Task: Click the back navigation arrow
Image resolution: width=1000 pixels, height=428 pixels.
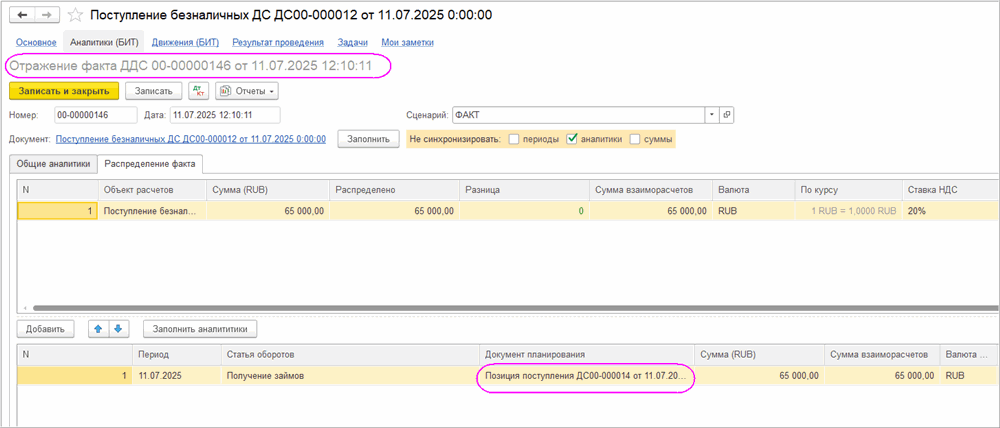Action: 22,16
